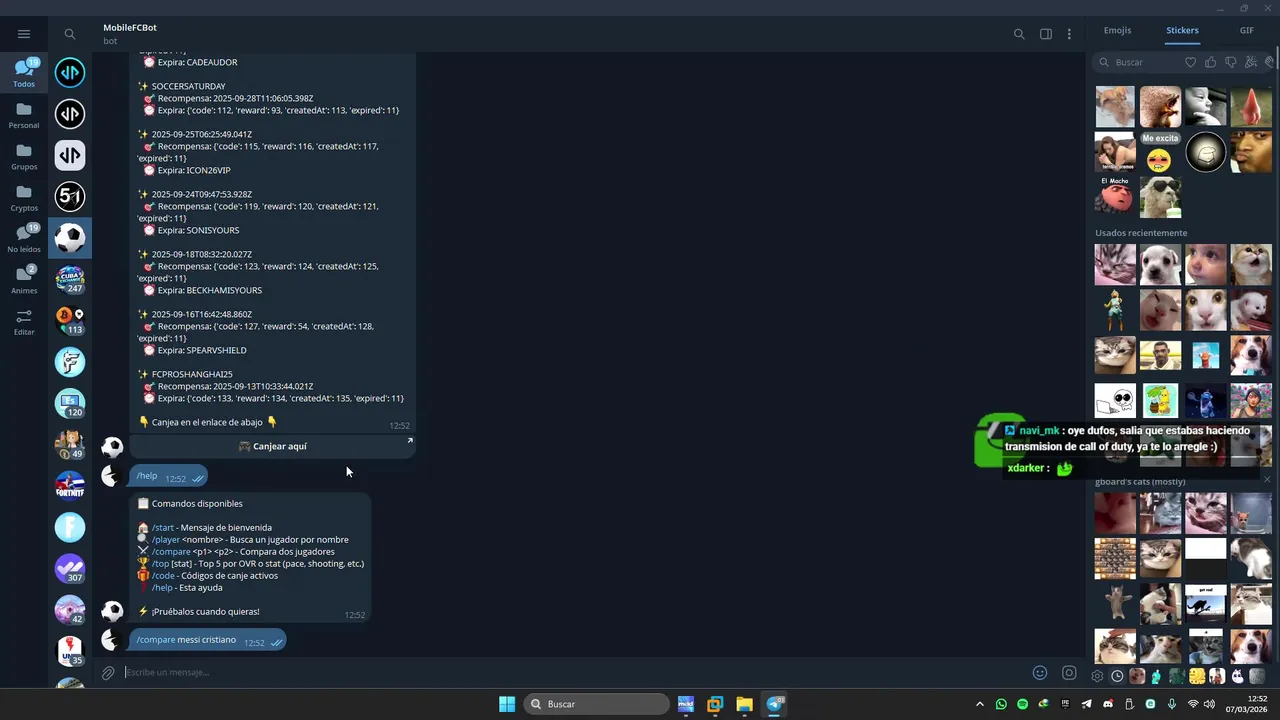1280x720 pixels.
Task: Jump to recent stickers clock icon
Action: click(1117, 676)
